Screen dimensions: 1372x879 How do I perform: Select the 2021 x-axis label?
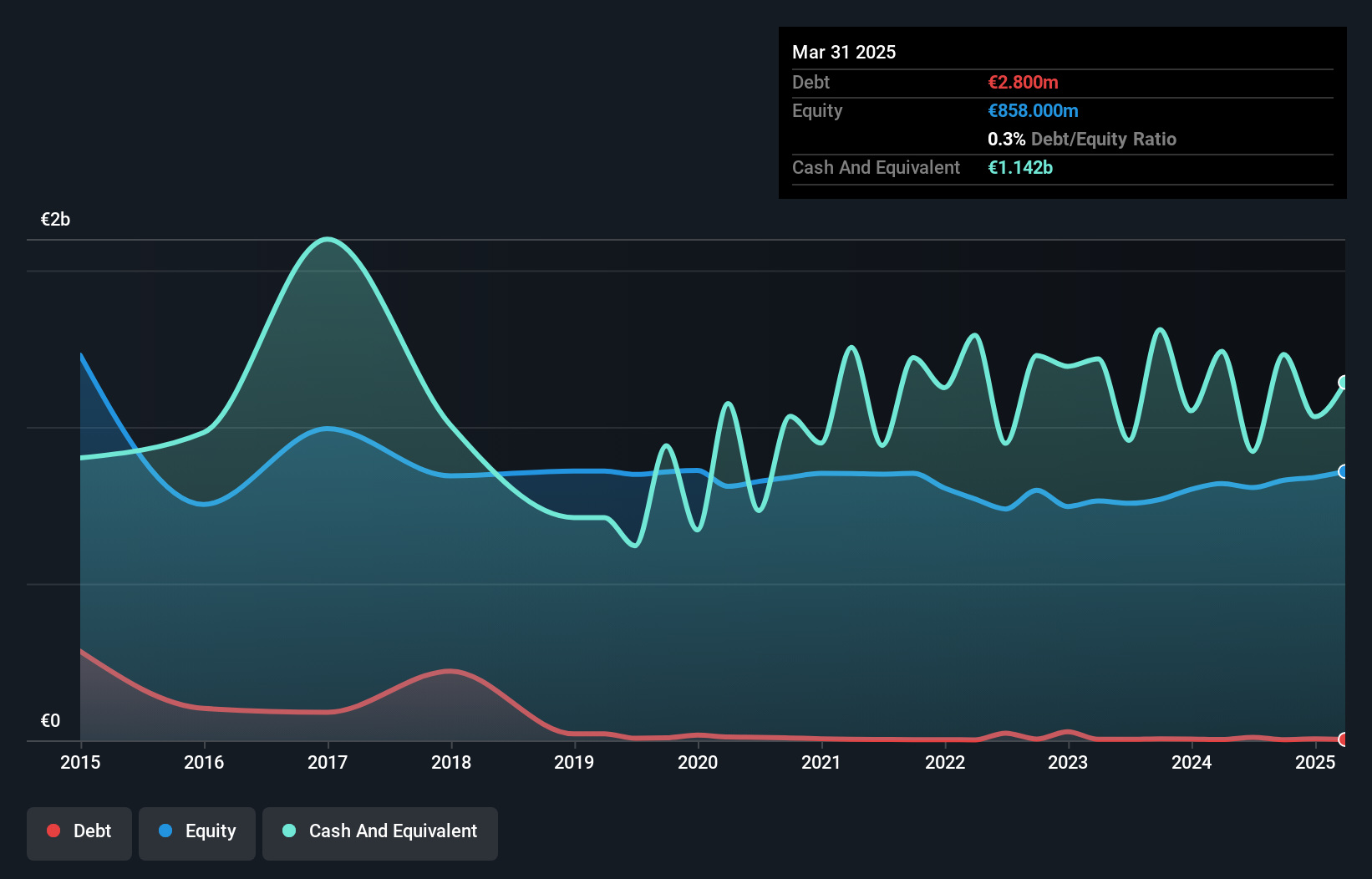click(x=821, y=762)
